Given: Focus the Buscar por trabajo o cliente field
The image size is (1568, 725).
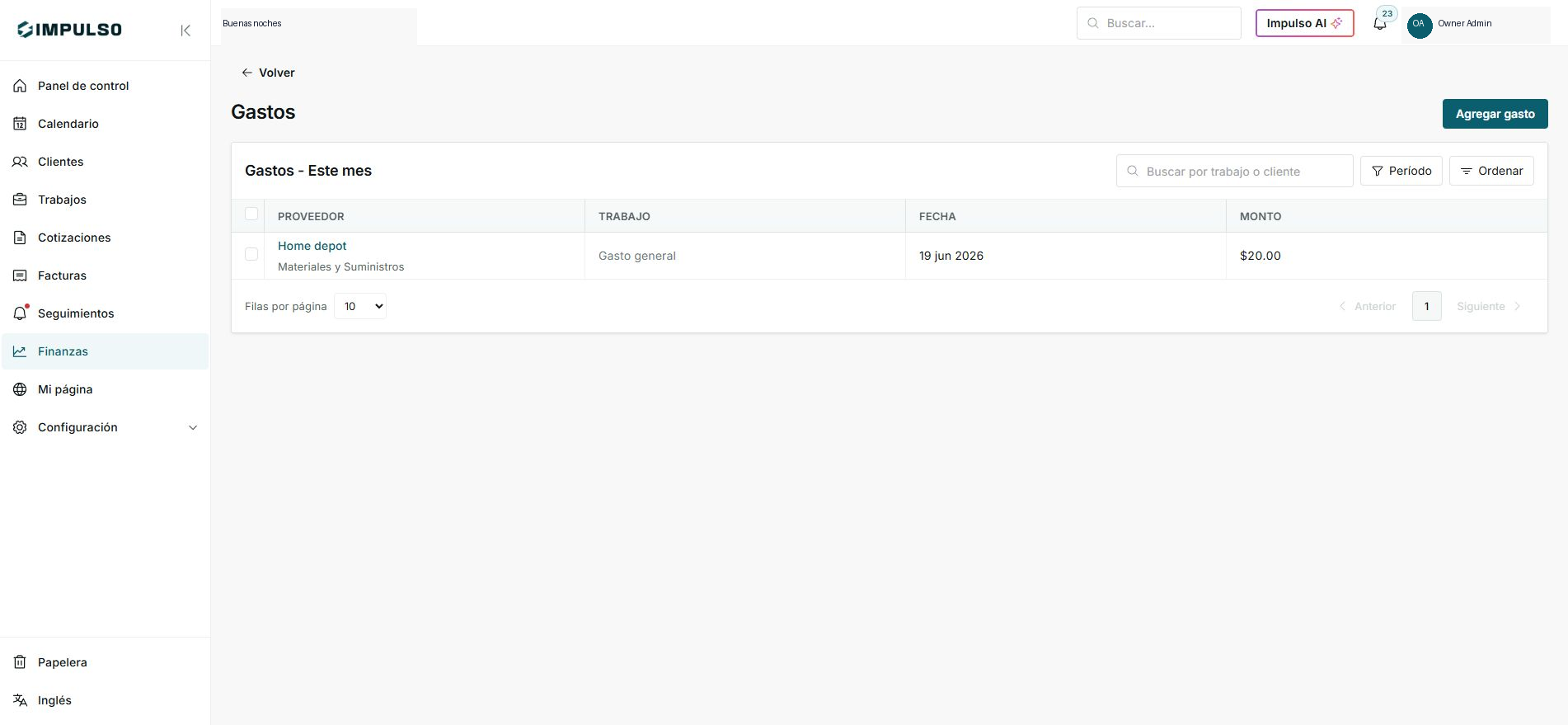Looking at the screenshot, I should (1234, 171).
